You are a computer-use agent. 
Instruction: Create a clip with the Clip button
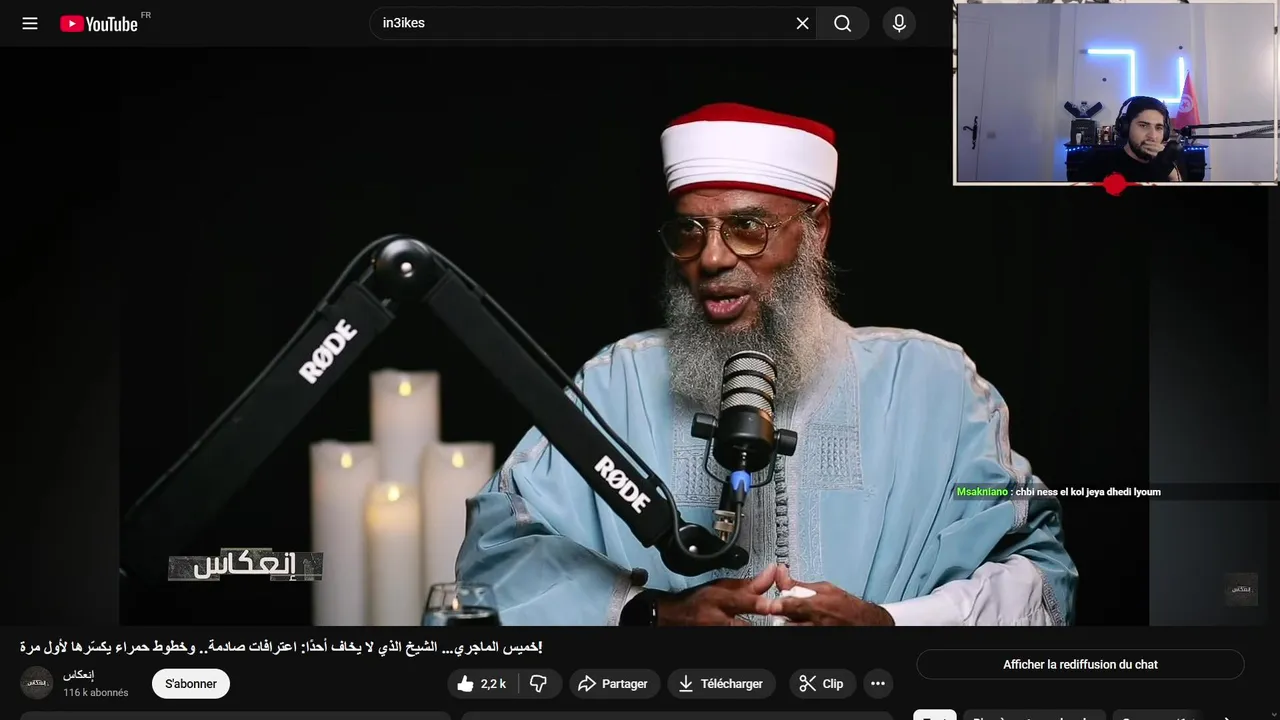point(822,684)
